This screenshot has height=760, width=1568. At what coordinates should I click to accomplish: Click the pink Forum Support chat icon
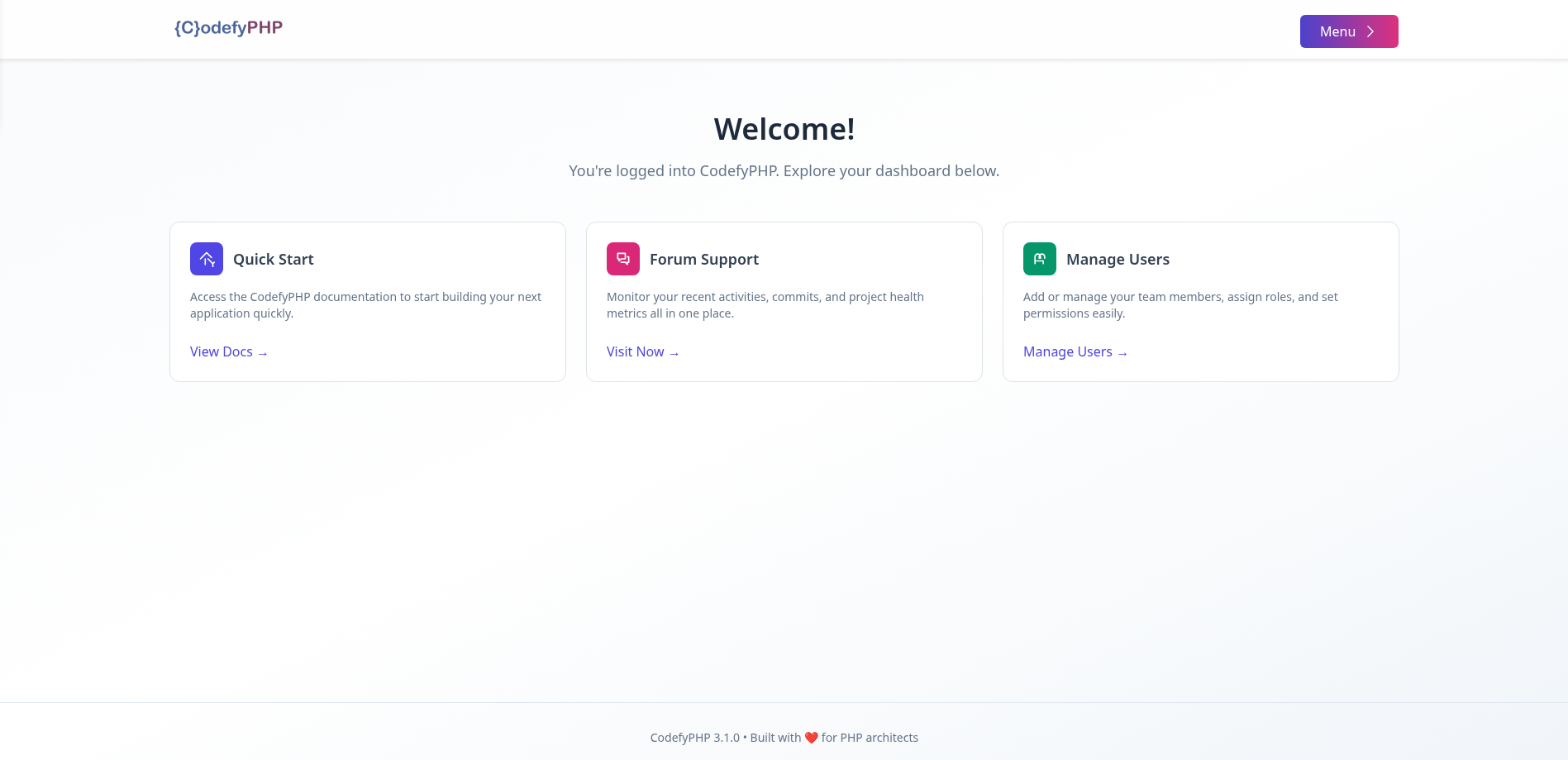(x=623, y=259)
